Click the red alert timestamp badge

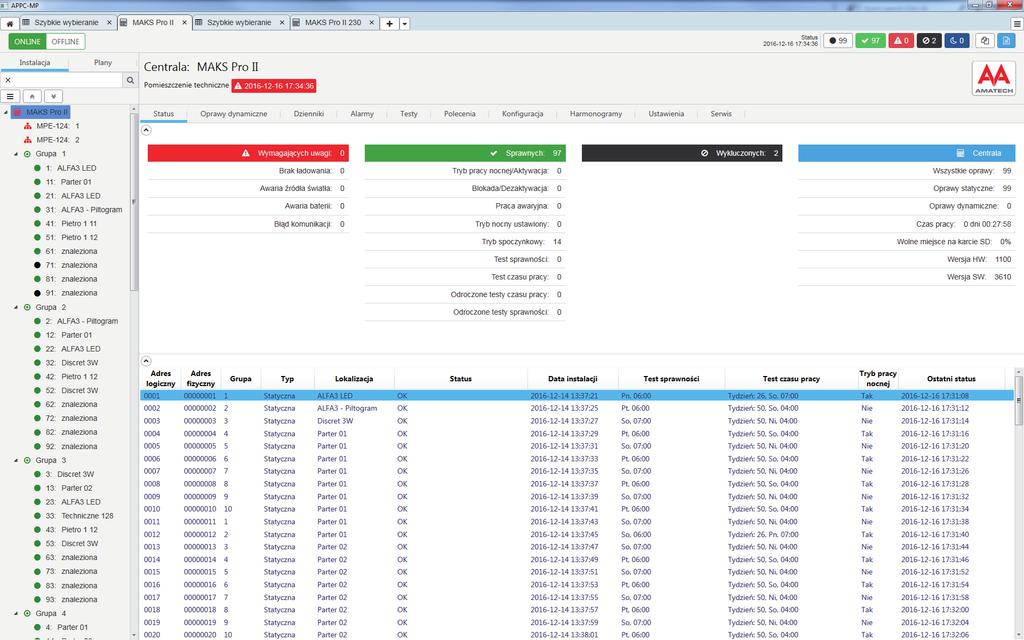tap(274, 86)
